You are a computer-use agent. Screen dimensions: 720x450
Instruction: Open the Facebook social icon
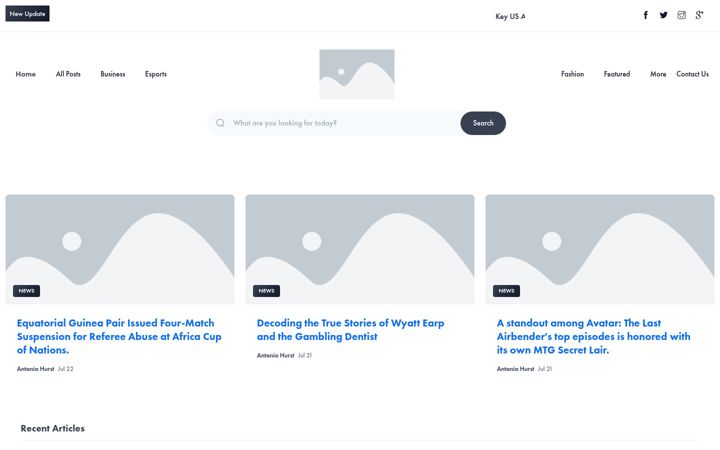point(646,15)
